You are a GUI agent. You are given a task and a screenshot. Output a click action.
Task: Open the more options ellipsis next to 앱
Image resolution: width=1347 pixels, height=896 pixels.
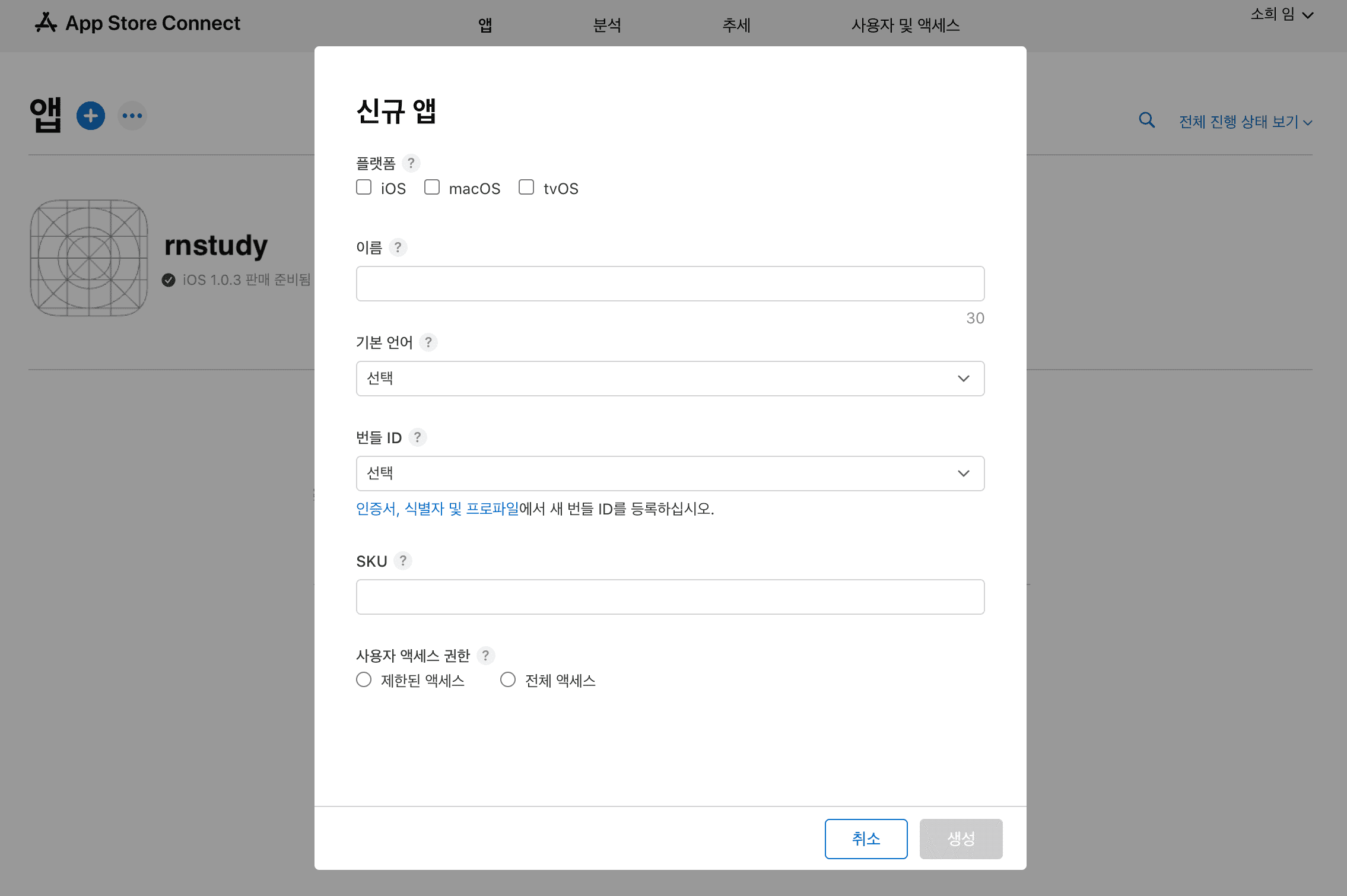pyautogui.click(x=131, y=116)
